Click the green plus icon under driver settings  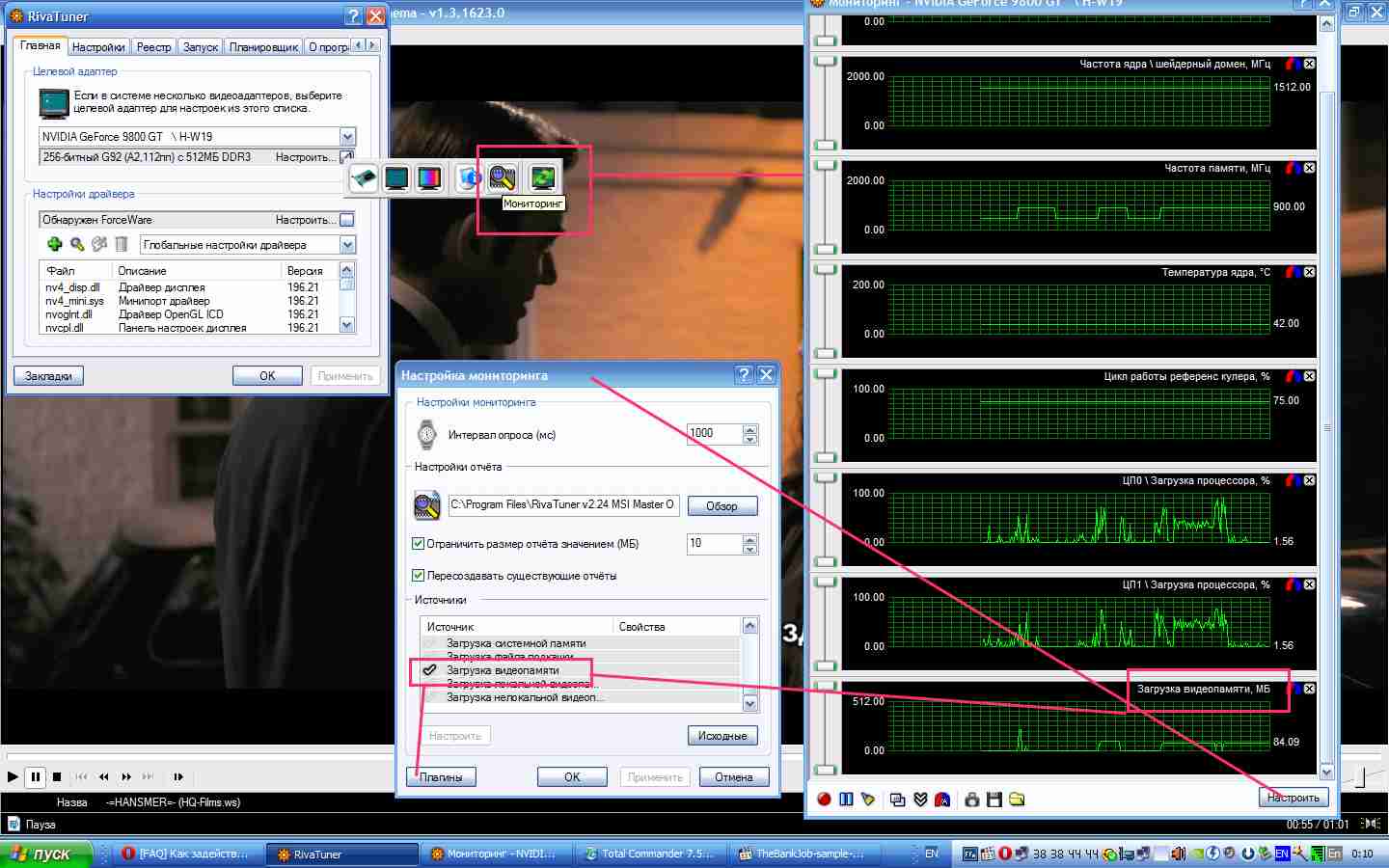click(x=54, y=245)
